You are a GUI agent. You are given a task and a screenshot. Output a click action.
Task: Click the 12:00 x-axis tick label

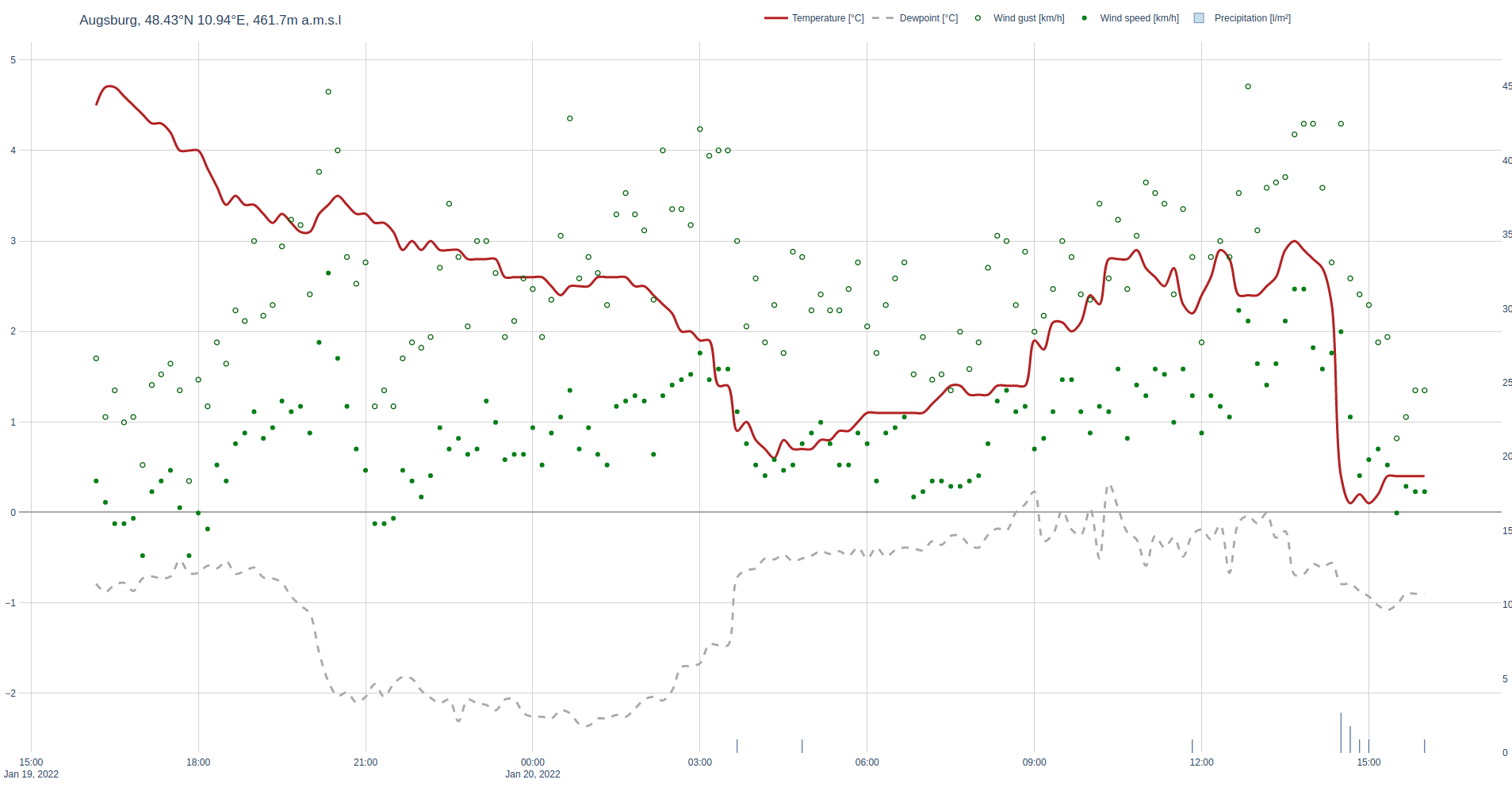[1201, 762]
